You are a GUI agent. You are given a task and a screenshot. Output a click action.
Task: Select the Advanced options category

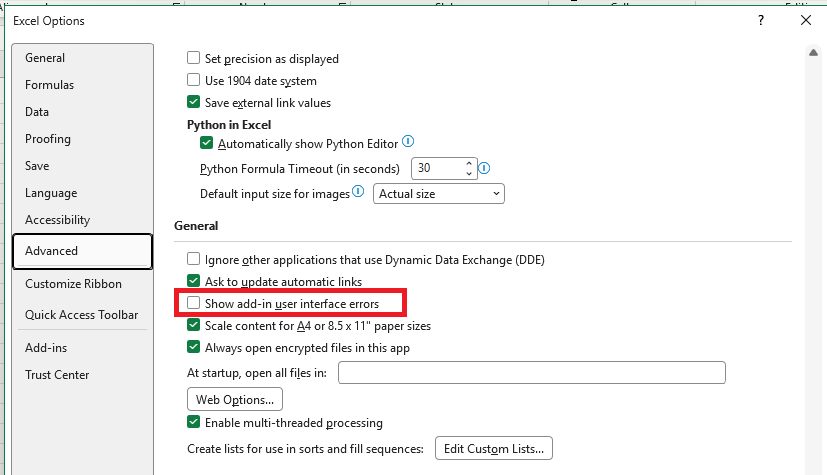83,251
